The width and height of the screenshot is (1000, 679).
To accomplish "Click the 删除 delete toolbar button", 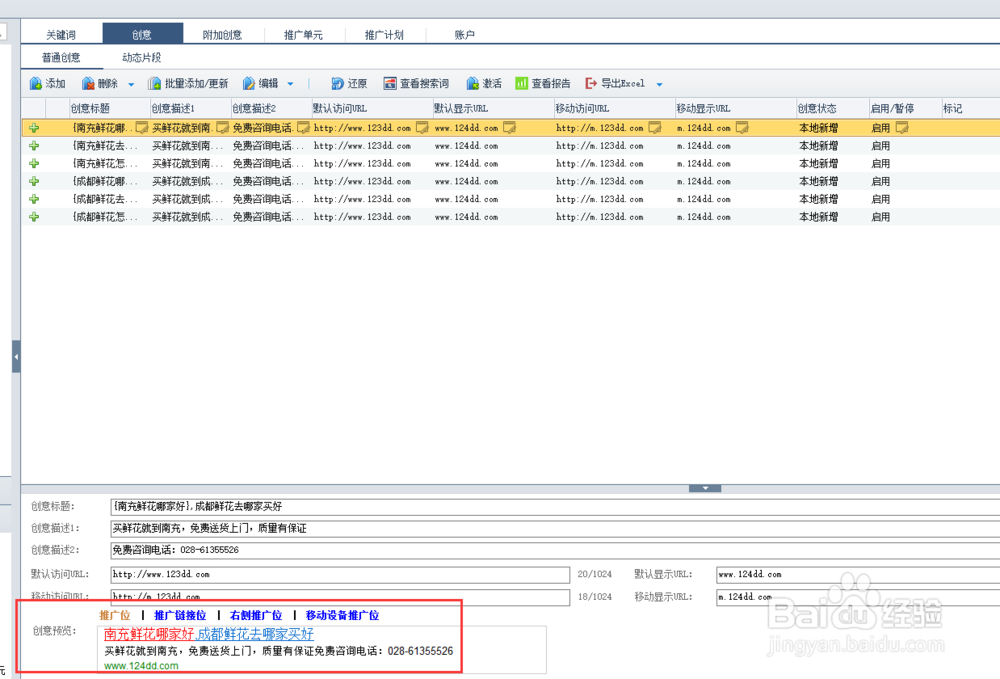I will (x=99, y=84).
